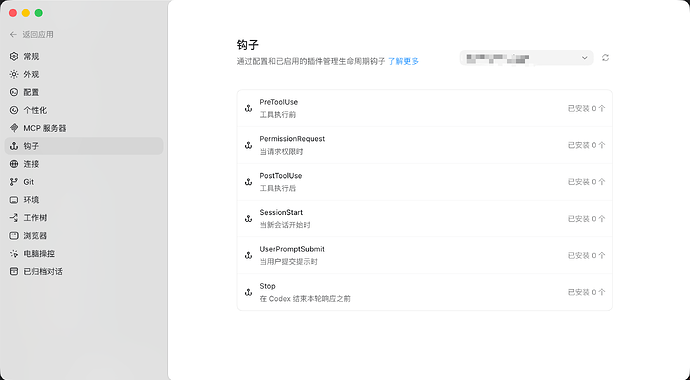This screenshot has width=690, height=380.
Task: Click description 工具执行前
Action: (278, 115)
